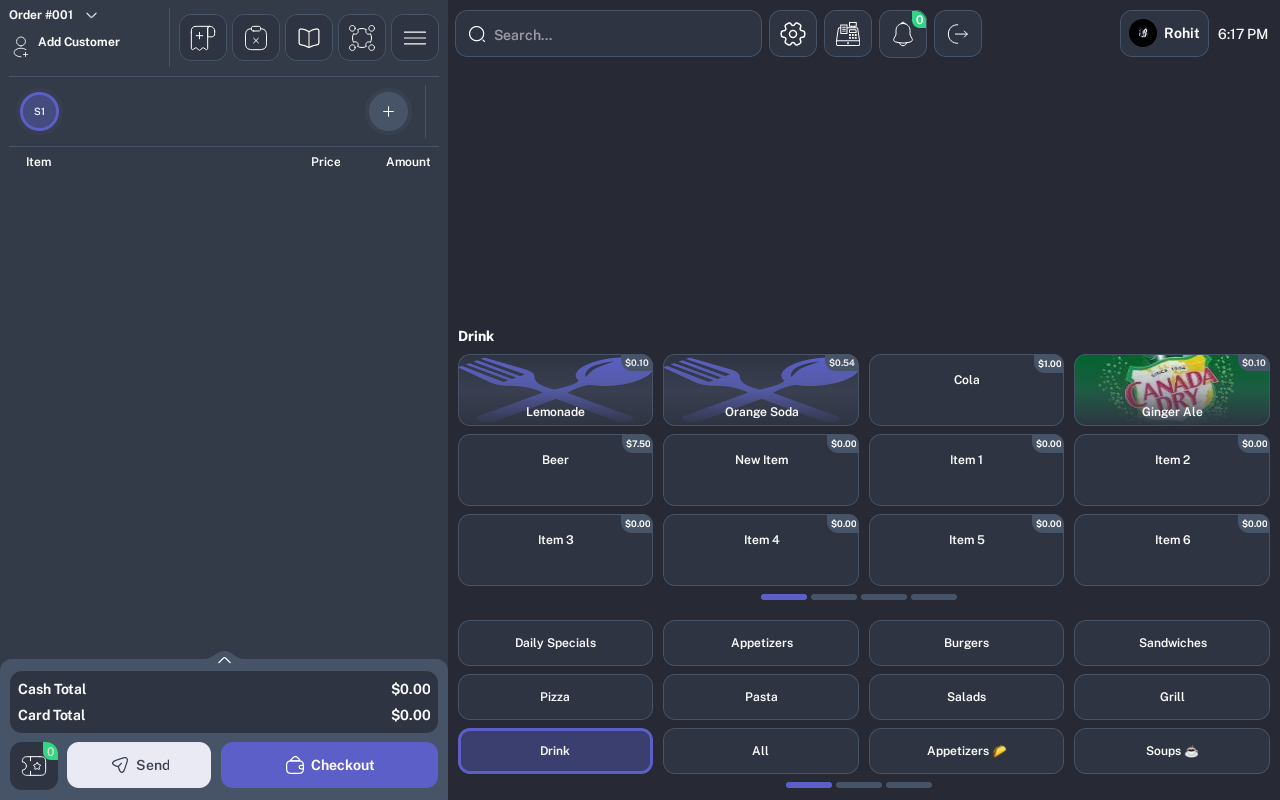Switch to Salads category
This screenshot has width=1280, height=800.
coord(966,697)
